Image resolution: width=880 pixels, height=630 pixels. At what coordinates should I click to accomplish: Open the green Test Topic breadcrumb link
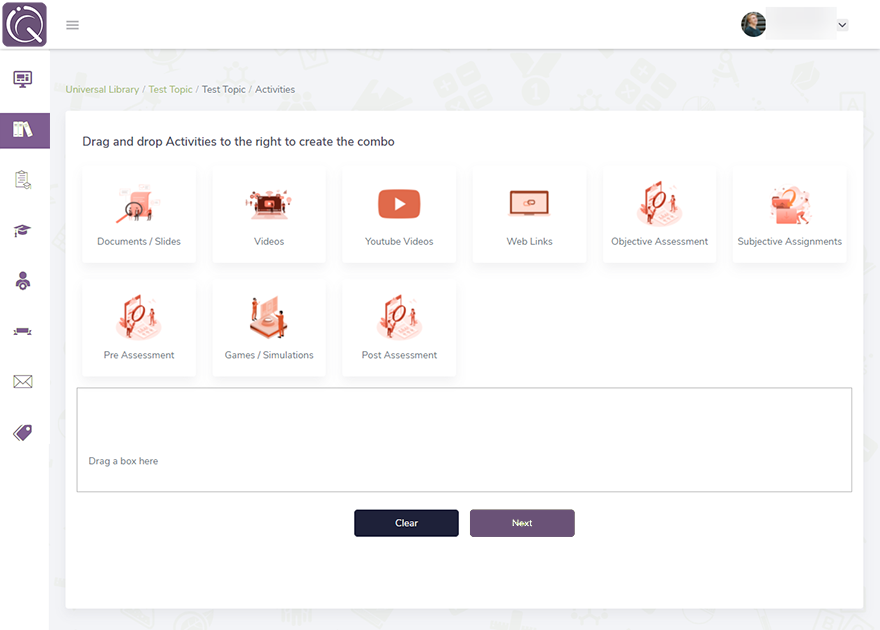[171, 89]
